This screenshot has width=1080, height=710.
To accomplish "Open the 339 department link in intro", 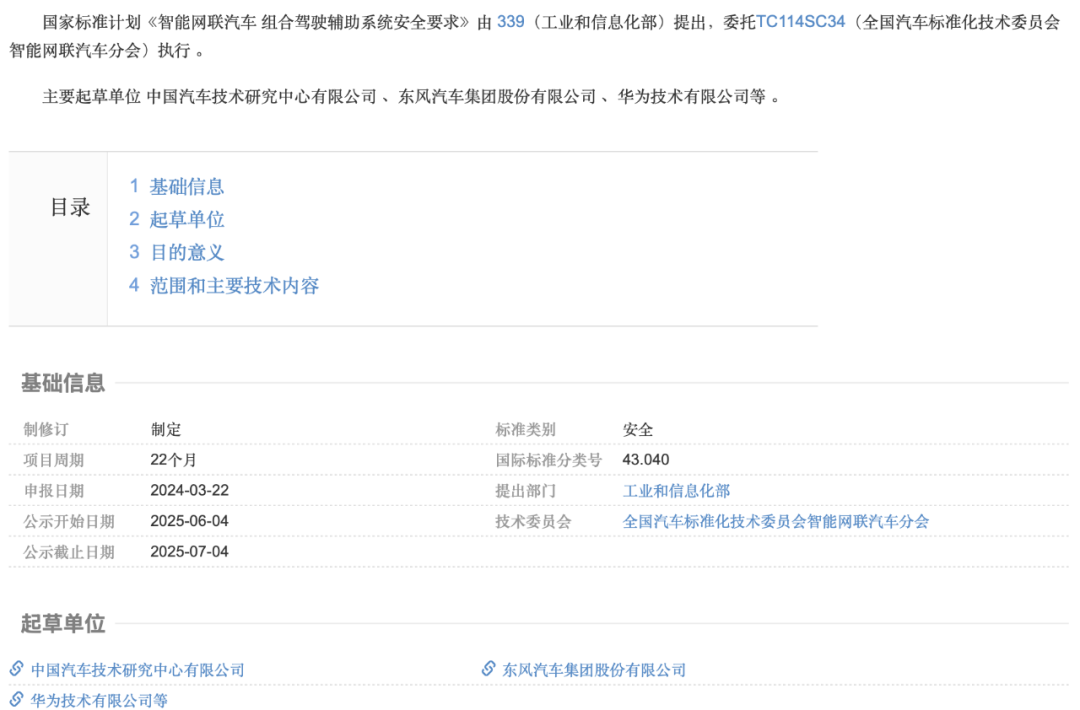I will pyautogui.click(x=510, y=21).
